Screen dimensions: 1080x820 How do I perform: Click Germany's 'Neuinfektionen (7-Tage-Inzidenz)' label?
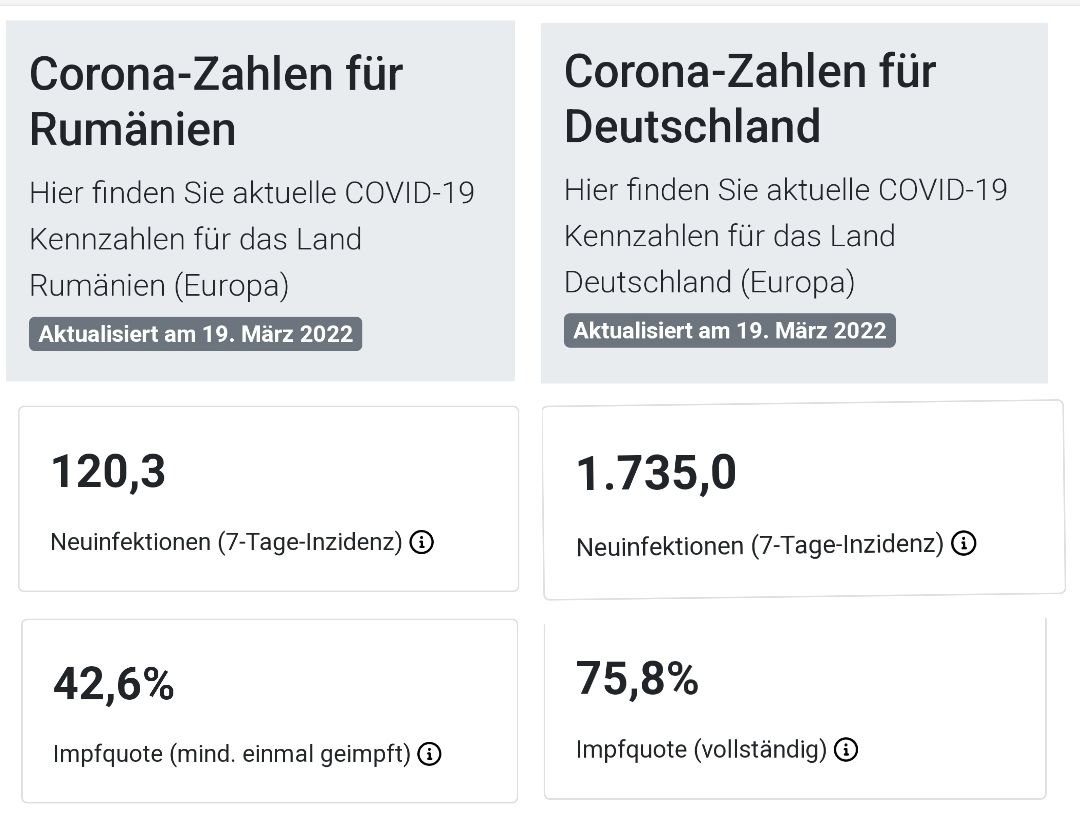tap(760, 545)
